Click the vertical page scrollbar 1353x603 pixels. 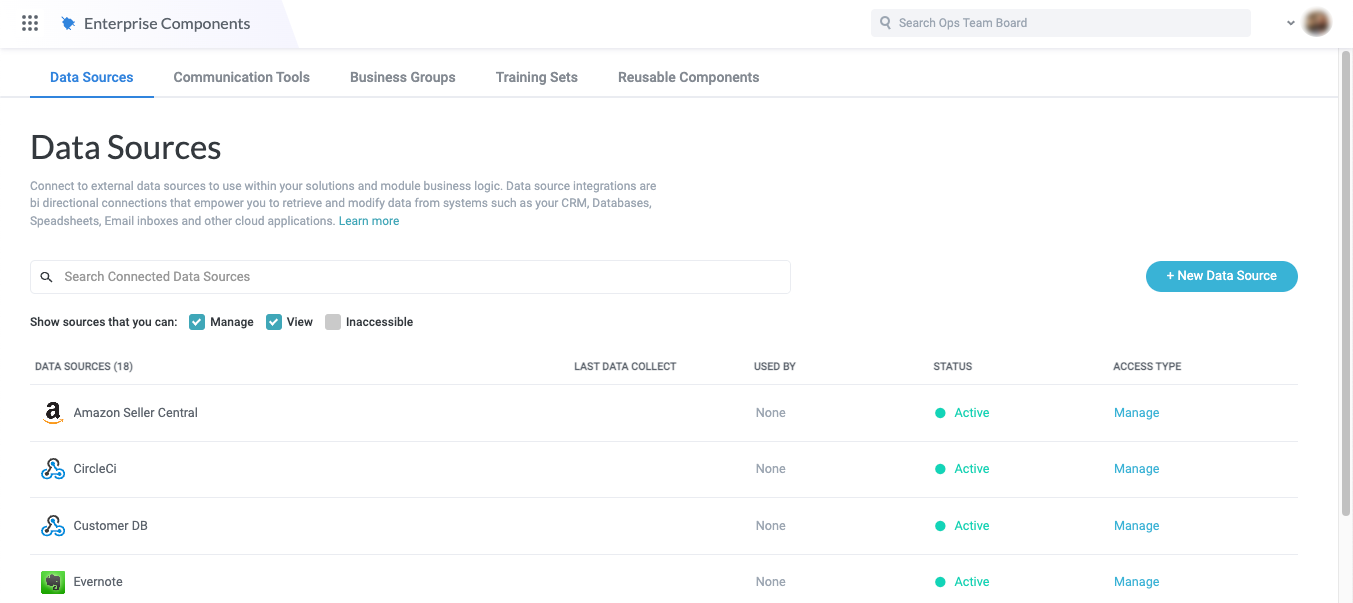coord(1345,280)
